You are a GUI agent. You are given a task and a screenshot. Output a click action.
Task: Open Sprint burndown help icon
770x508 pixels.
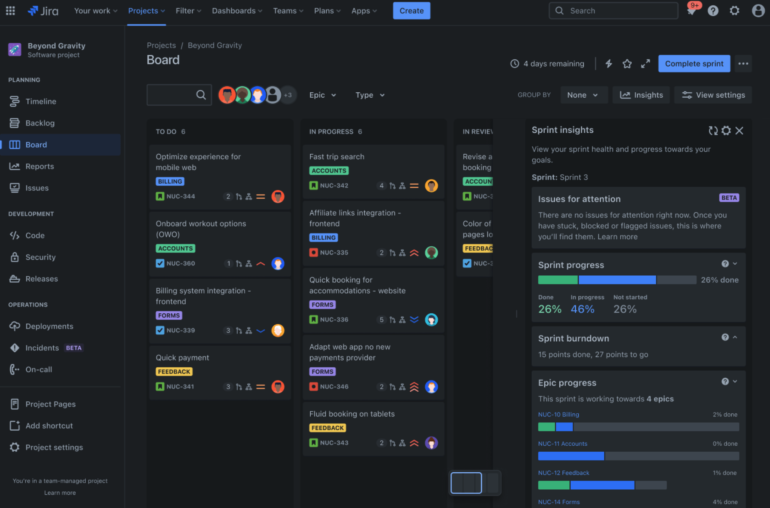point(725,338)
